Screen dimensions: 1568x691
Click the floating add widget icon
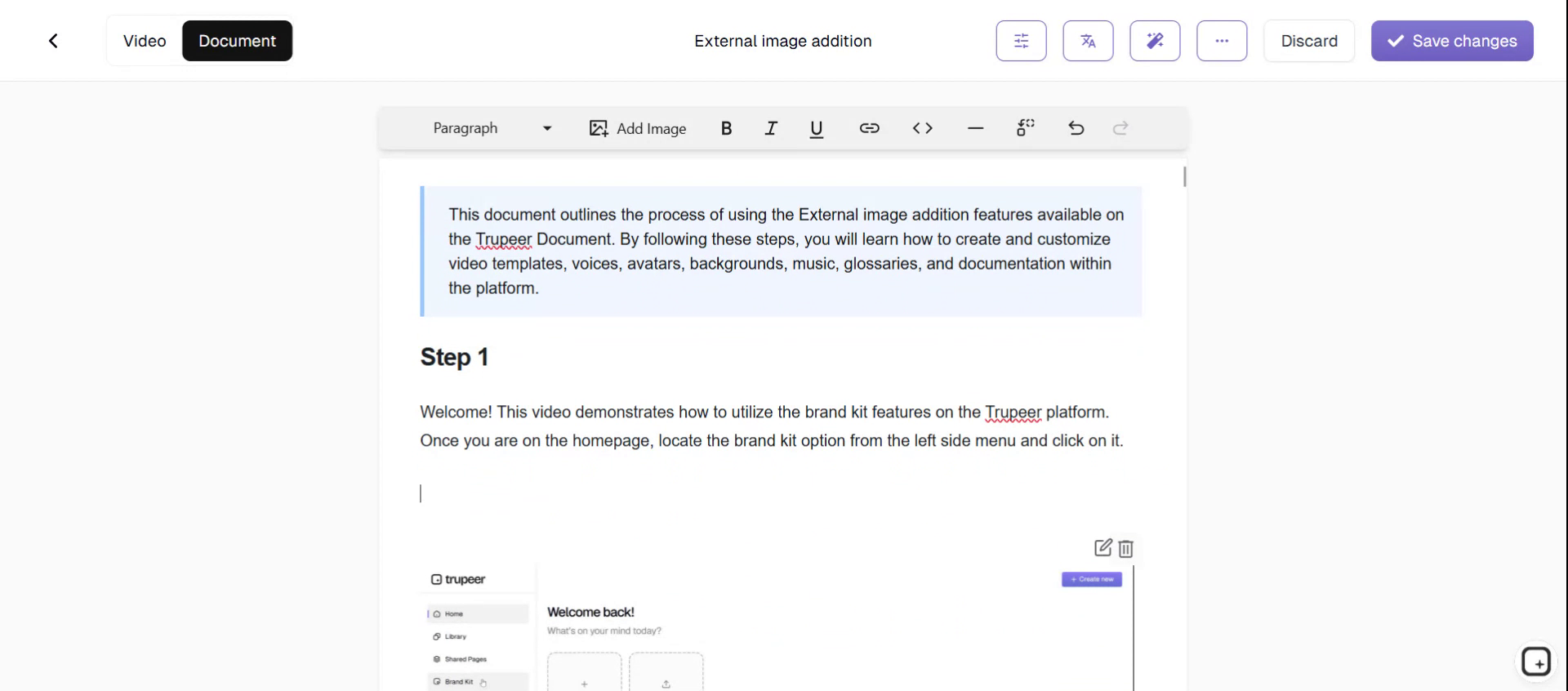[1536, 662]
